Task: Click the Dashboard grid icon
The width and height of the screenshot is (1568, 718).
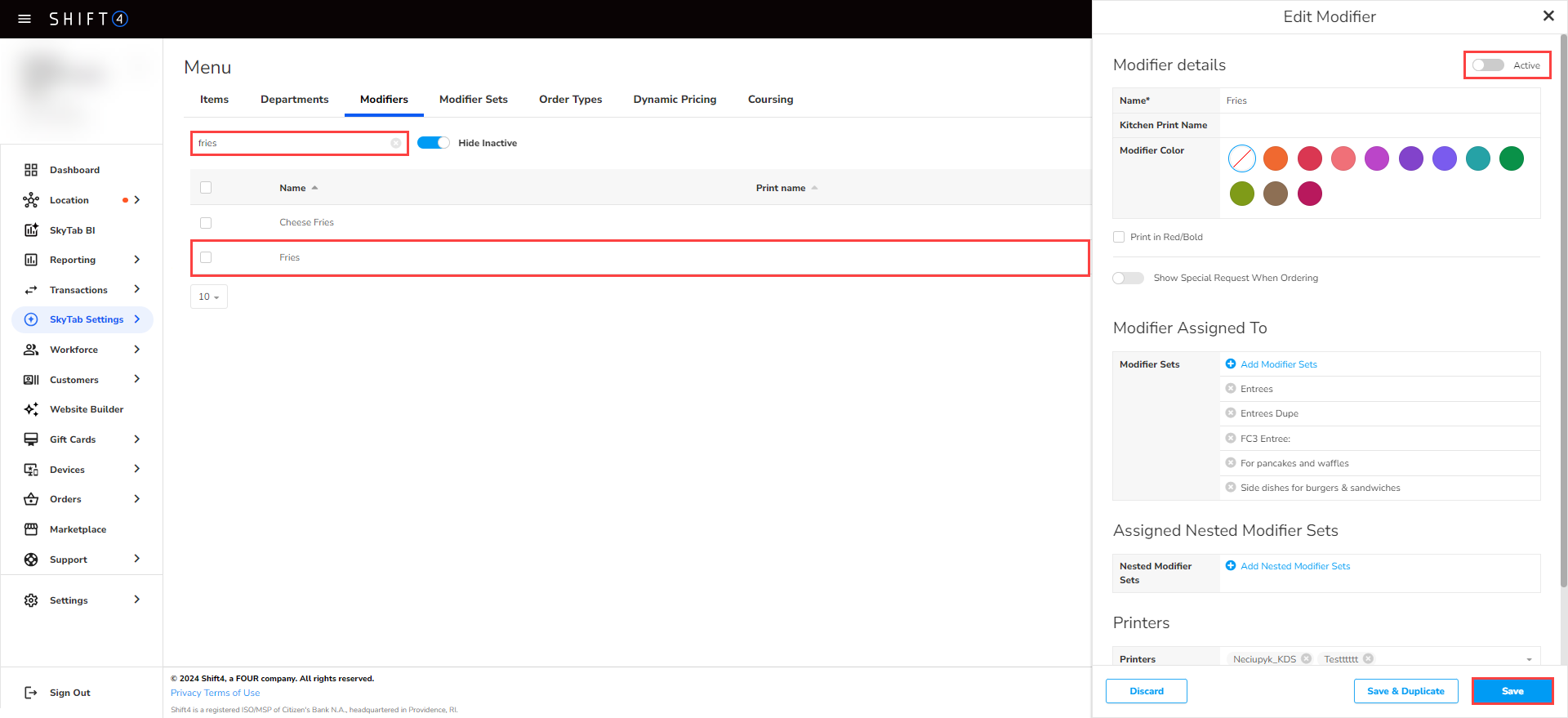Action: 31,170
